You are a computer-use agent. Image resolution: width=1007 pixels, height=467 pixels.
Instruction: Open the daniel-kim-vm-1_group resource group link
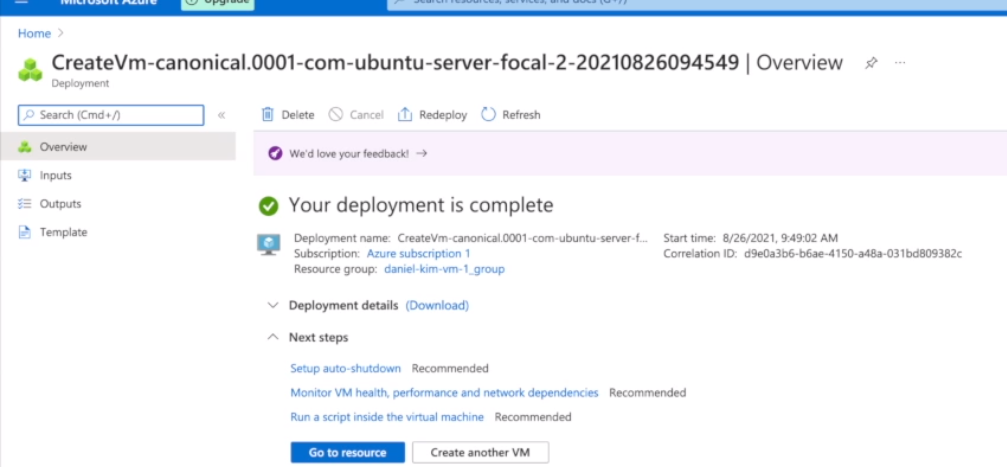click(x=444, y=269)
